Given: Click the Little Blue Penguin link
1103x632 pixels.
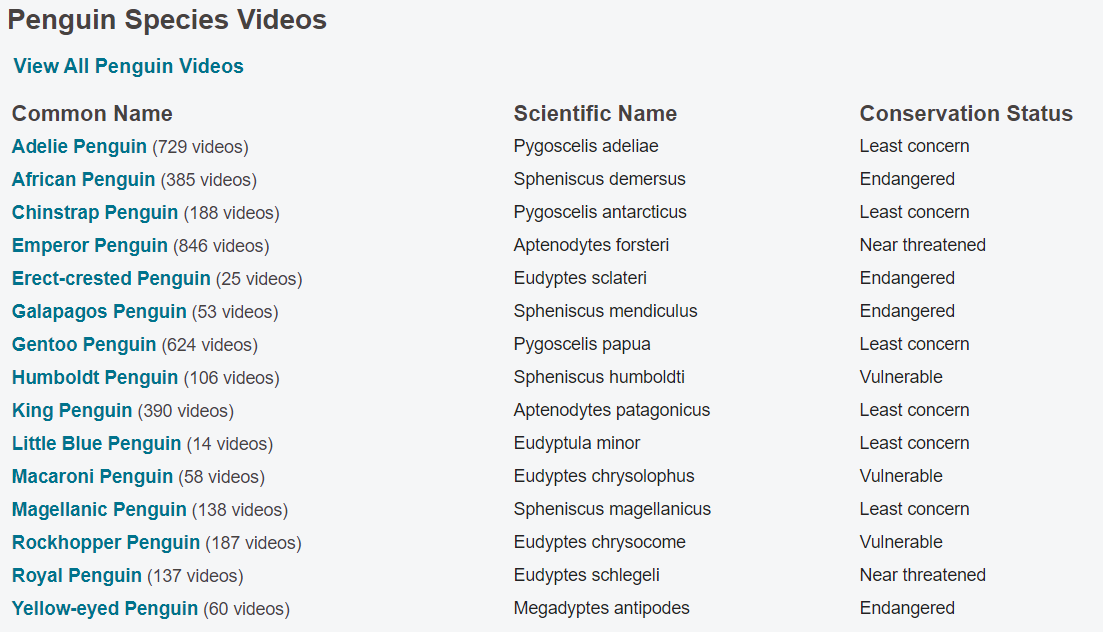Looking at the screenshot, I should [96, 444].
